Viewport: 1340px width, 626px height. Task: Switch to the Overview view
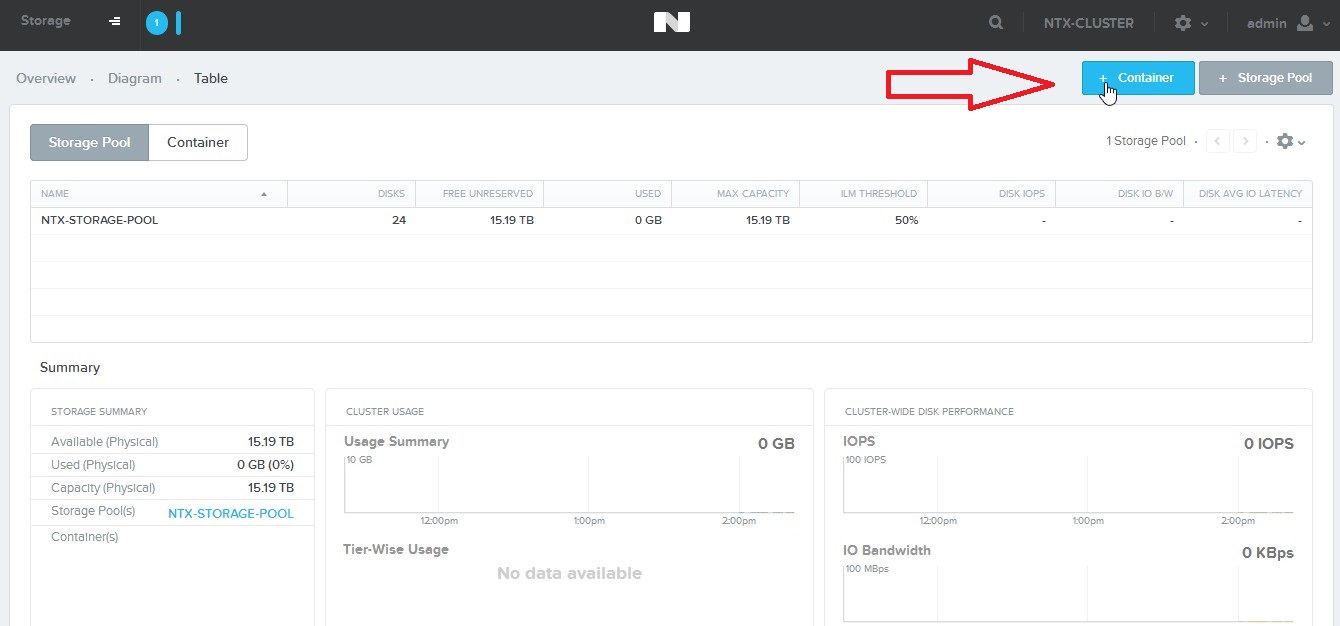pos(46,78)
